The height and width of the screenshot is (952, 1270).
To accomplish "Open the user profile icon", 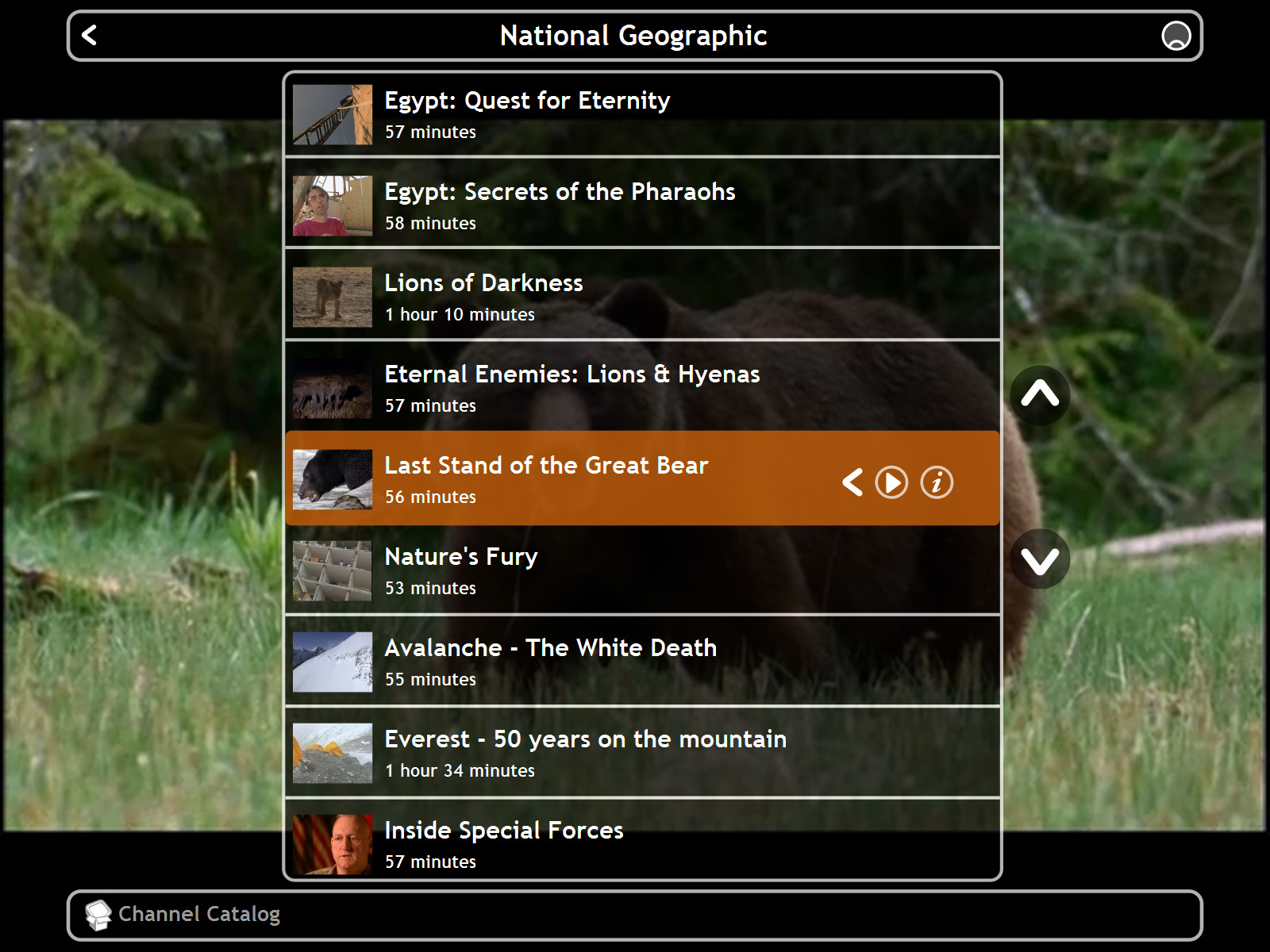I will [1176, 36].
